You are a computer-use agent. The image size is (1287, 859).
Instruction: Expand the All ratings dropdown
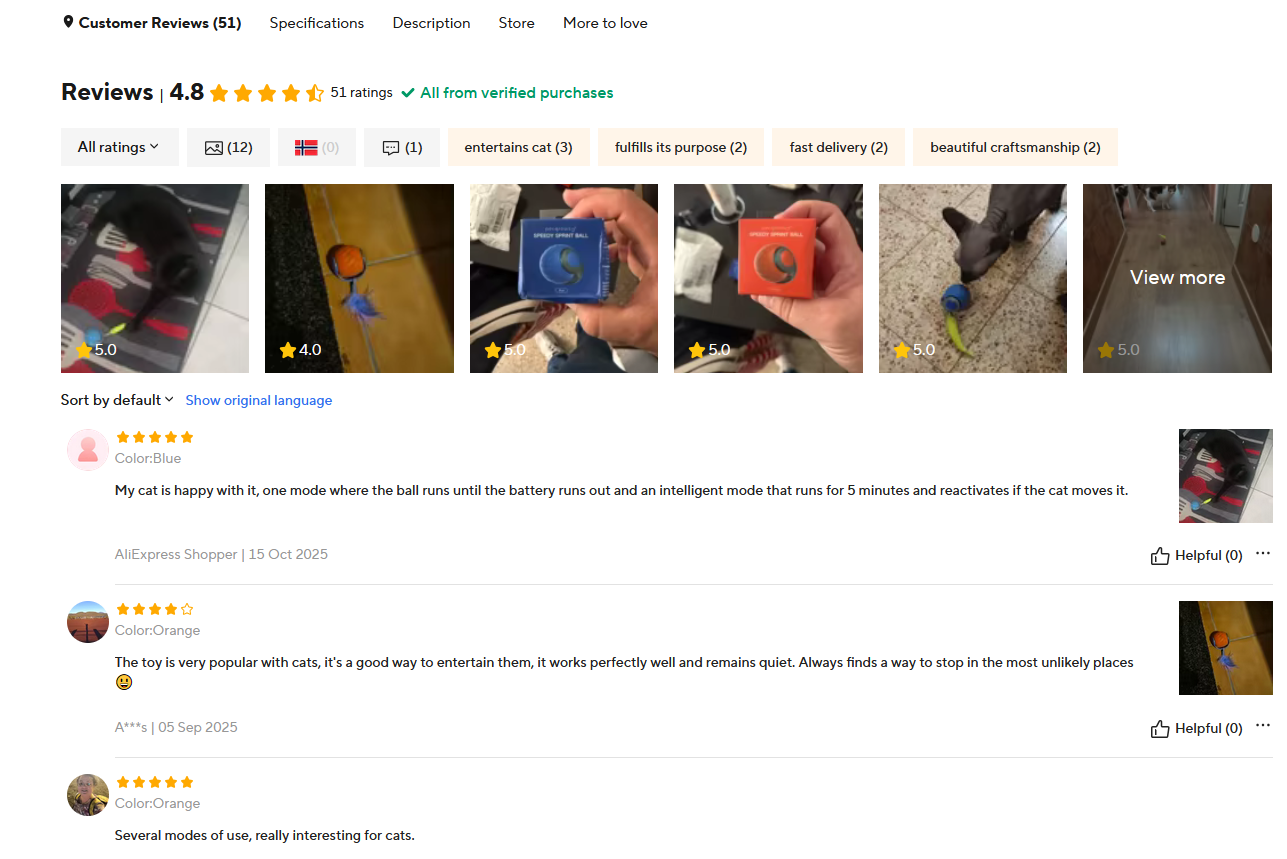point(119,147)
